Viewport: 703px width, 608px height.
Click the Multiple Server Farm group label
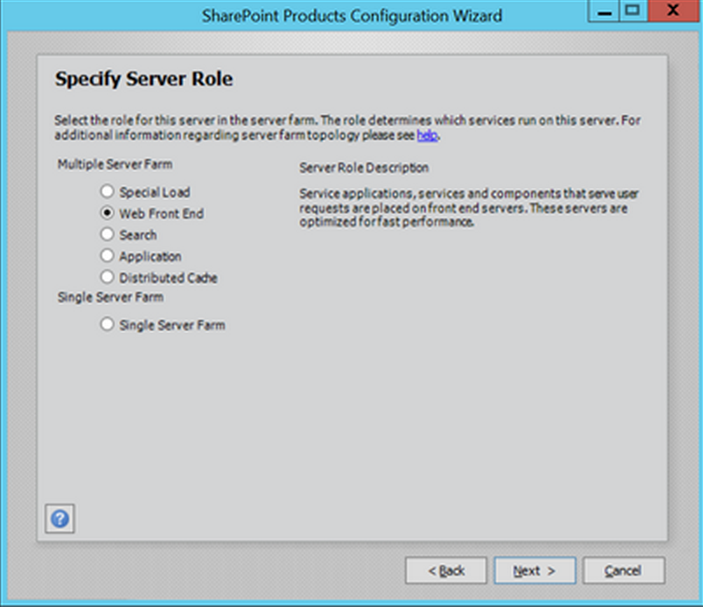click(115, 165)
